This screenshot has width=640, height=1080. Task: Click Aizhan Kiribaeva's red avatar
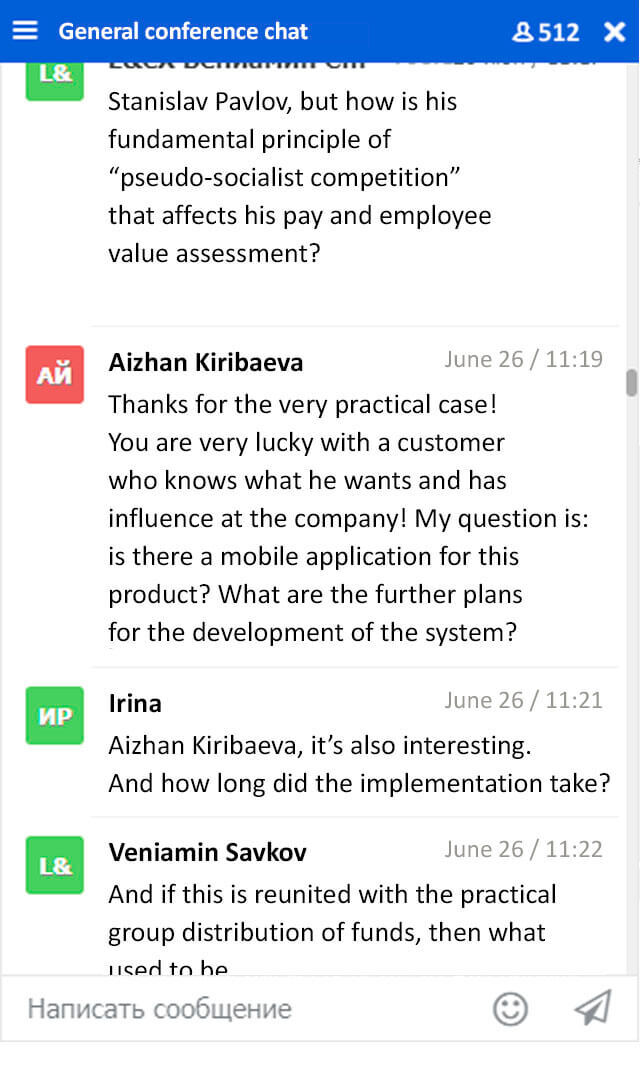[x=54, y=375]
